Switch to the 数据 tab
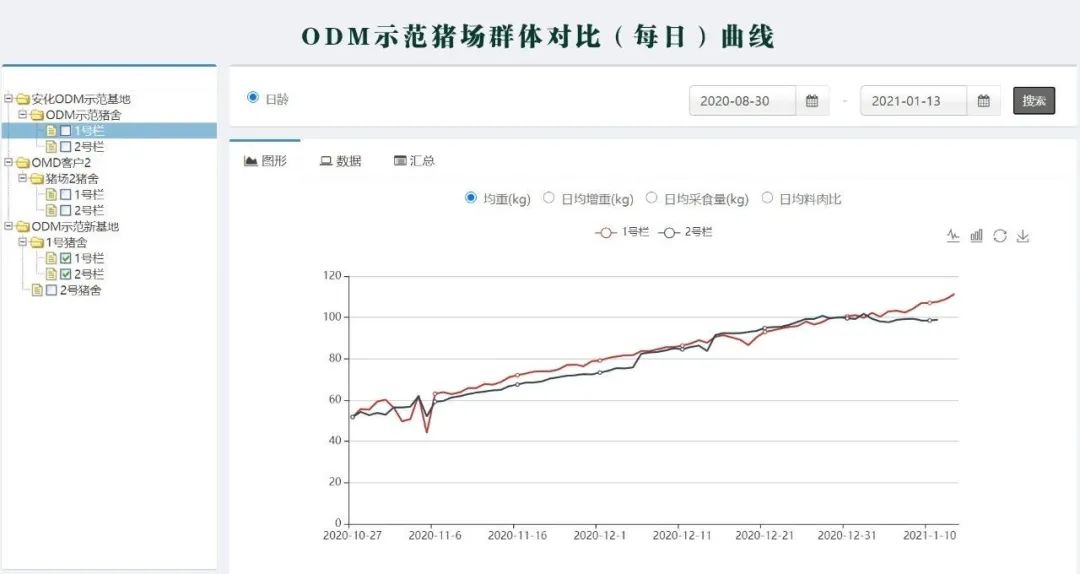The height and width of the screenshot is (574, 1080). [x=340, y=161]
